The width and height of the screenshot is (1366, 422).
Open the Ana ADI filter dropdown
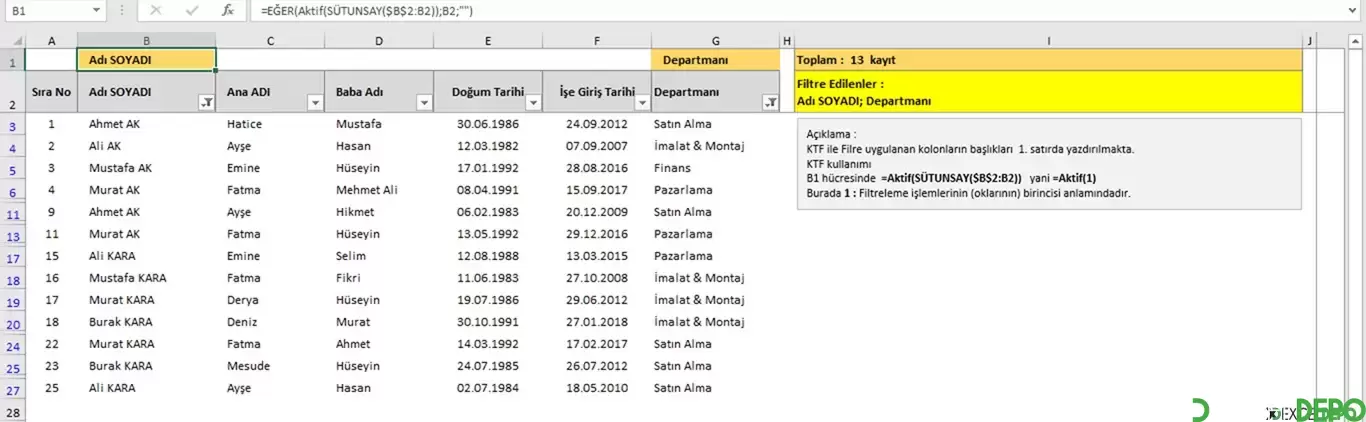[315, 102]
